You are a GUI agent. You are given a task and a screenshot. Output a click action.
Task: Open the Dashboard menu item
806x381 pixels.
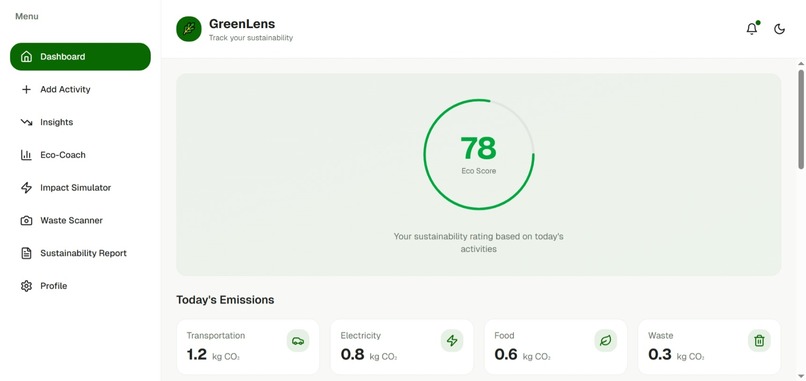tap(80, 57)
